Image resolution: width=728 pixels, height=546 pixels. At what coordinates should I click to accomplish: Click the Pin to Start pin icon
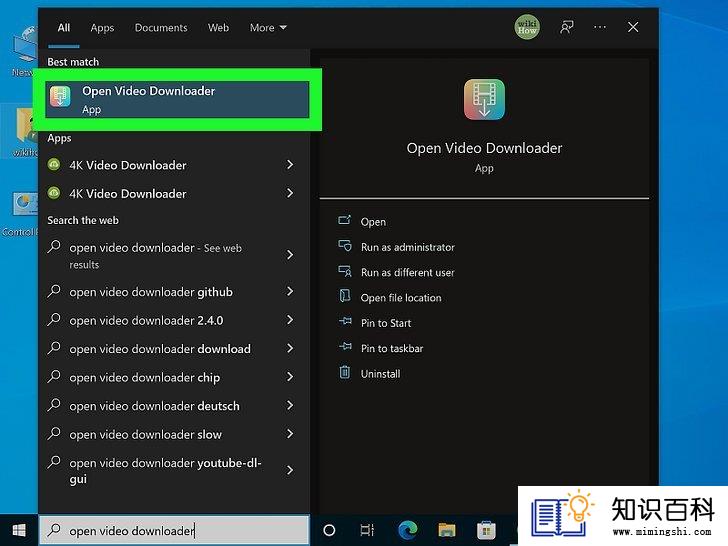pos(345,321)
